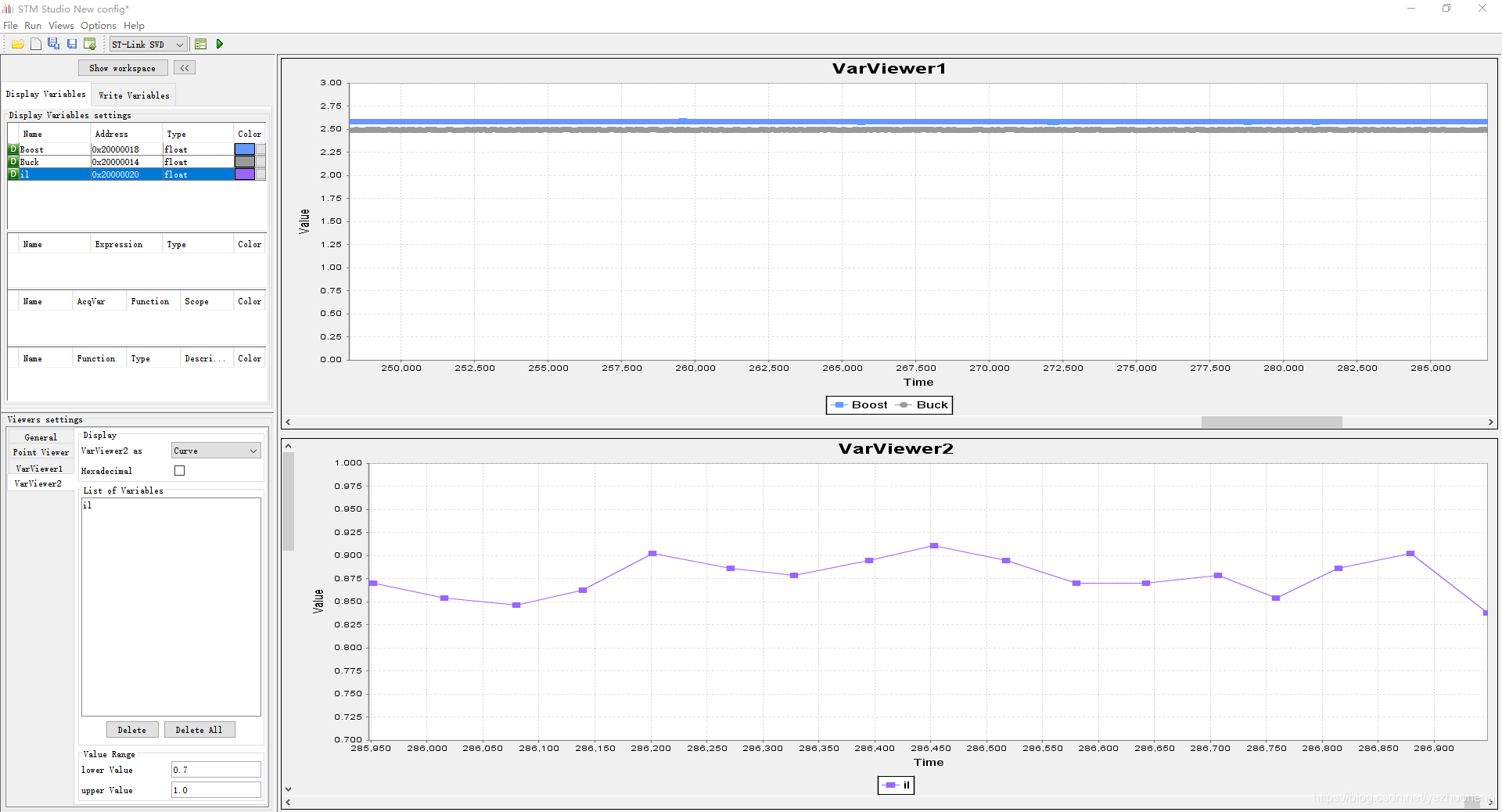The image size is (1502, 812).
Task: Click the Save As double-disk icon
Action: click(x=53, y=44)
